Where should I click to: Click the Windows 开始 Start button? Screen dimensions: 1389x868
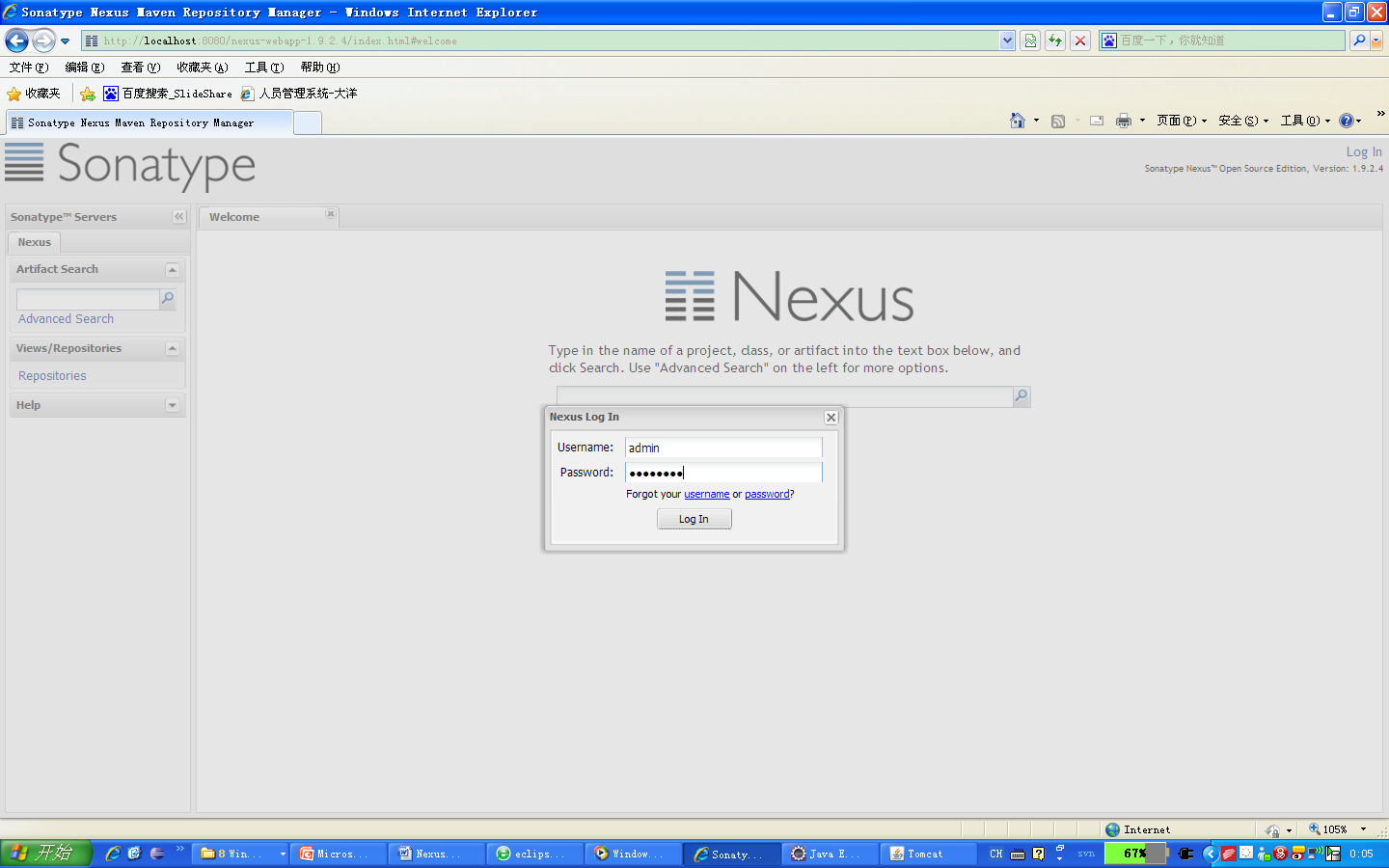click(45, 854)
